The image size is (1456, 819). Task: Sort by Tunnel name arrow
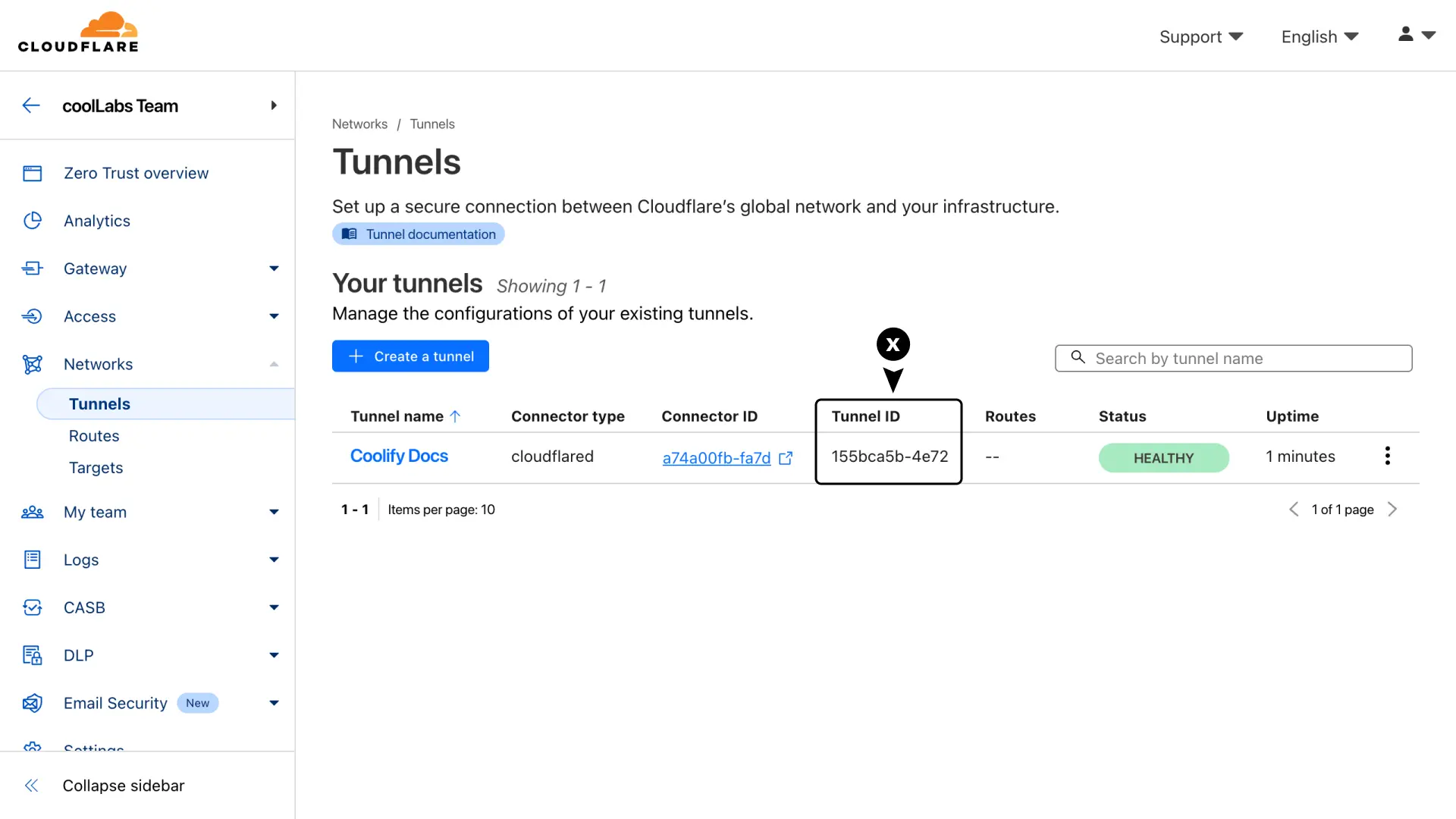(x=455, y=416)
